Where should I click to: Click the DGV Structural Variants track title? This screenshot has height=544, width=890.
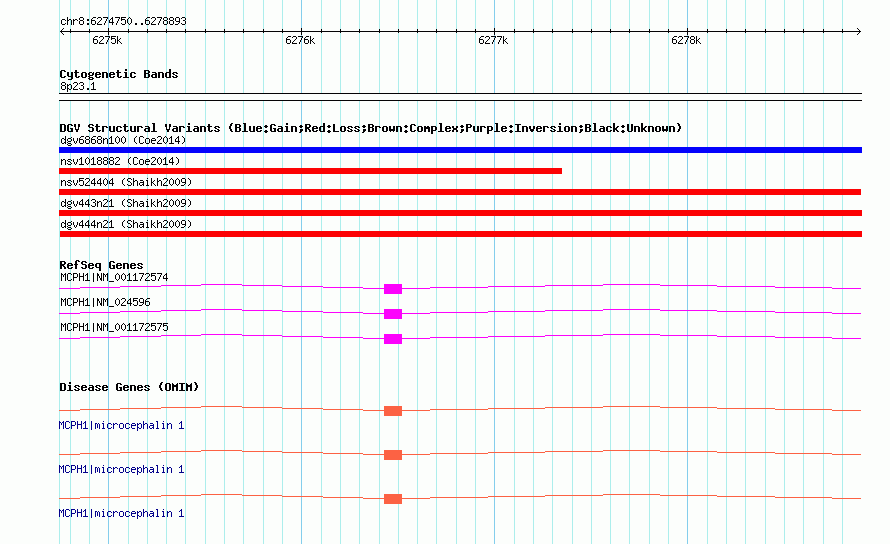(370, 128)
